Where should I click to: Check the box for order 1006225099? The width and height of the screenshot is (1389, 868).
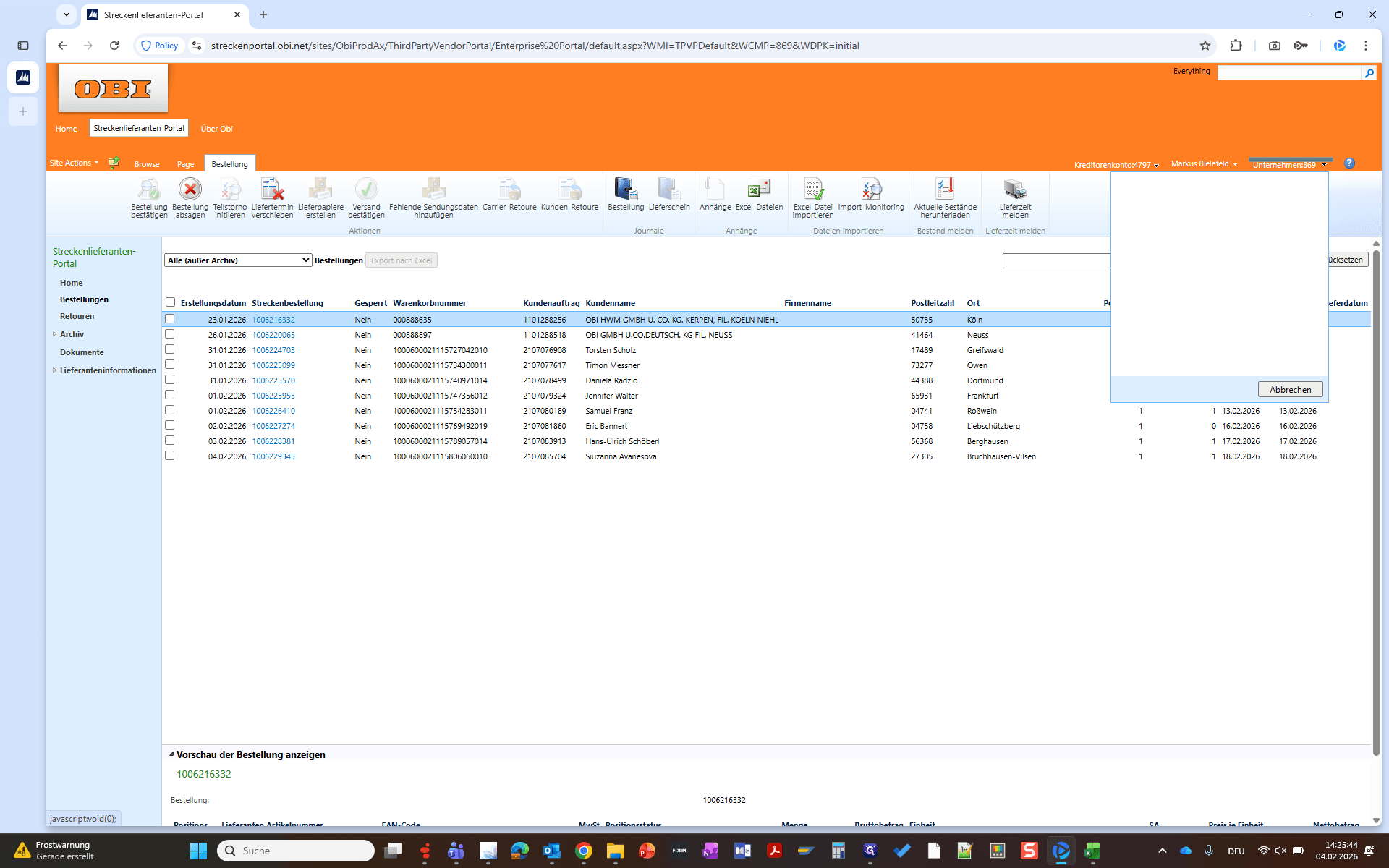tap(170, 365)
